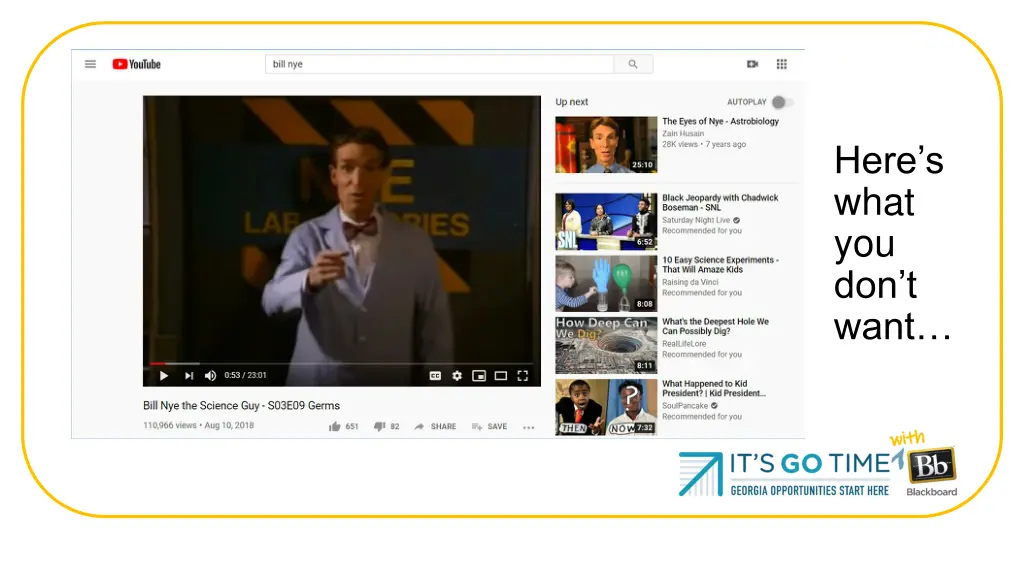Click the '110,966 views' count text
The height and width of the screenshot is (576, 1024).
coord(170,425)
